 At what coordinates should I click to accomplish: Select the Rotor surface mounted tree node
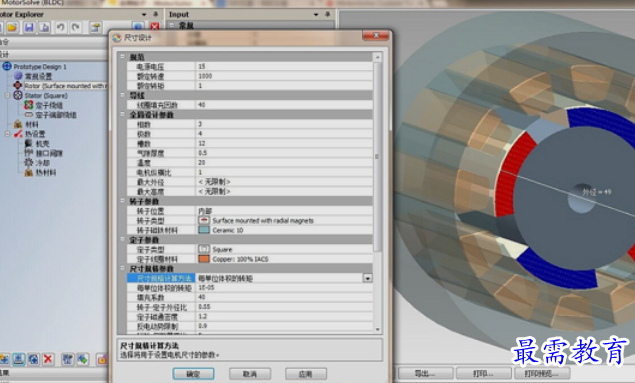[x=66, y=86]
